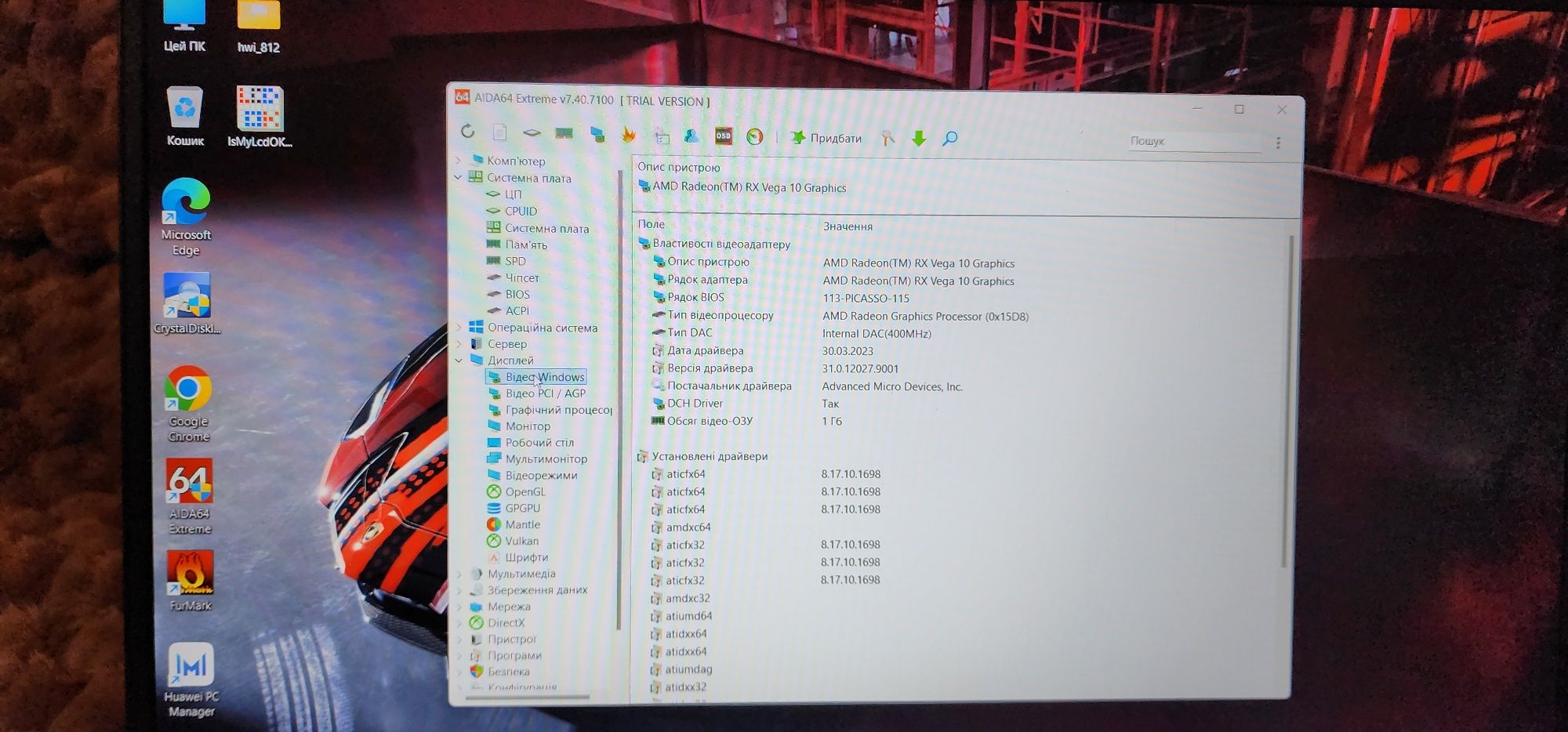Open the monitor diagnostics toolbar icon
This screenshot has height=732, width=1568.
point(597,135)
